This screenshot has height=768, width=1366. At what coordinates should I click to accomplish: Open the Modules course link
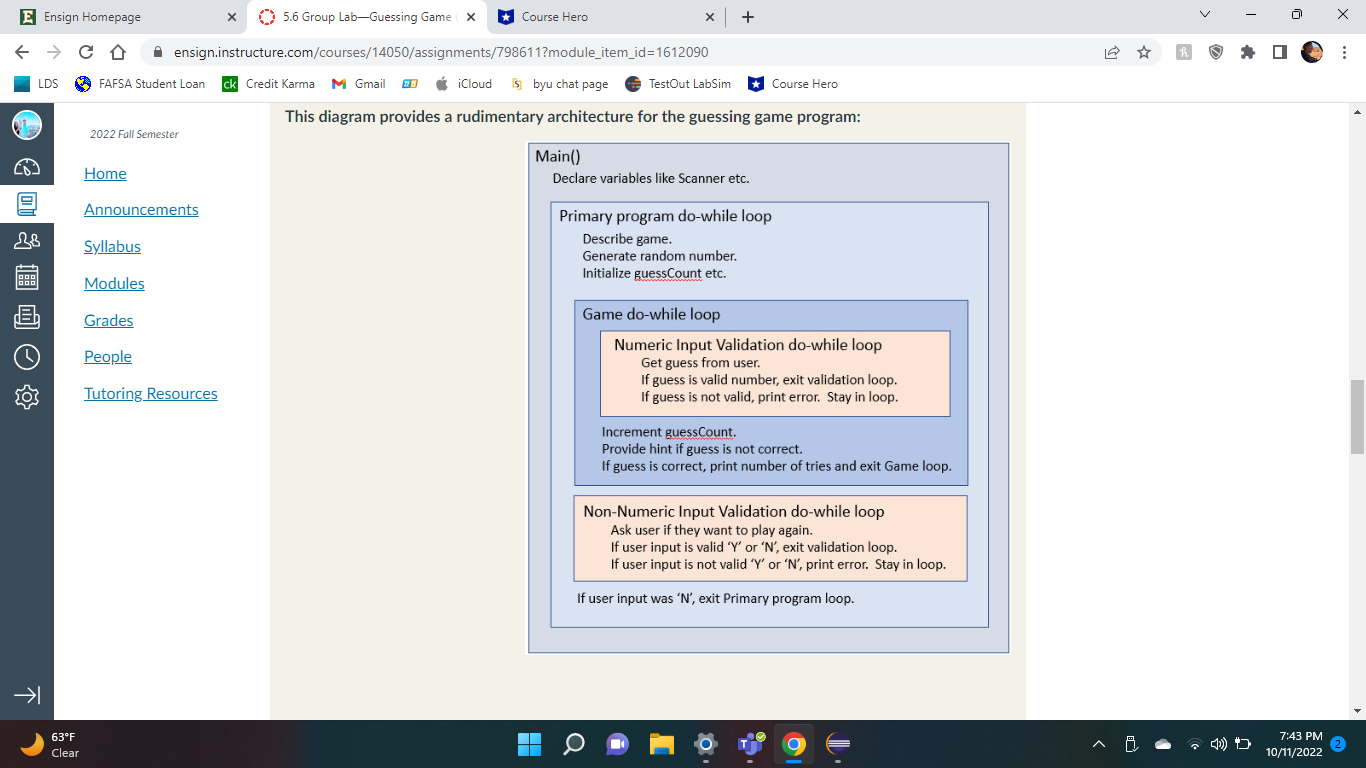(113, 283)
